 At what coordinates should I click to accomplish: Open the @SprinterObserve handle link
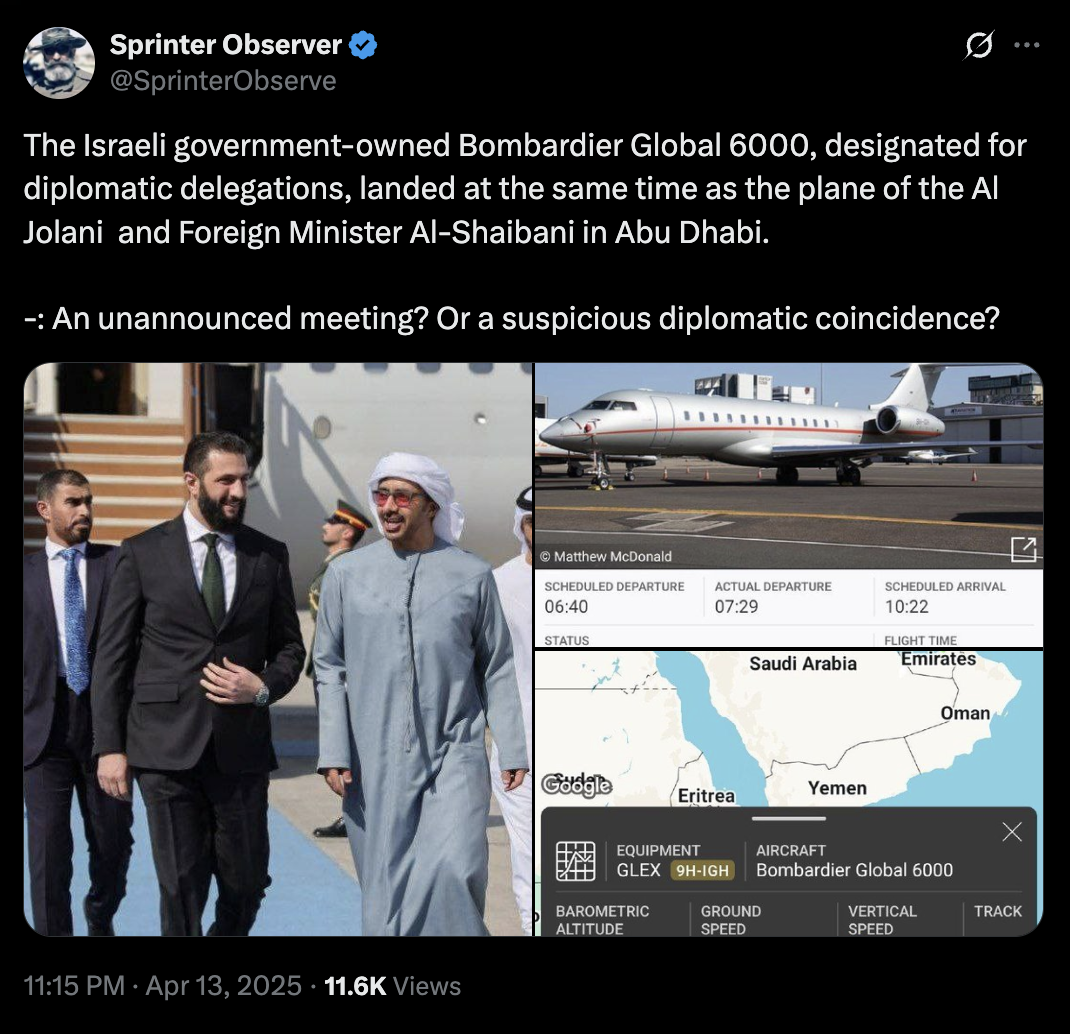click(x=223, y=81)
